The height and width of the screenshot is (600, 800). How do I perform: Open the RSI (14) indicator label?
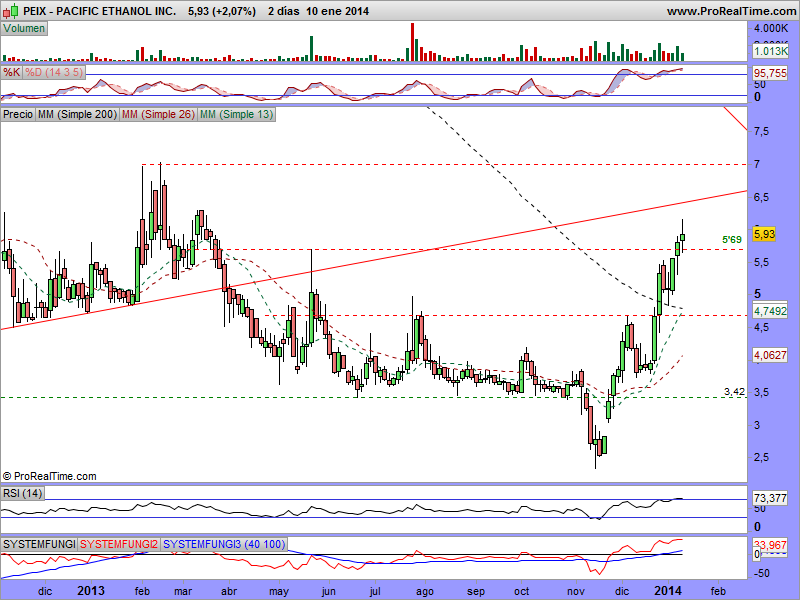point(22,493)
